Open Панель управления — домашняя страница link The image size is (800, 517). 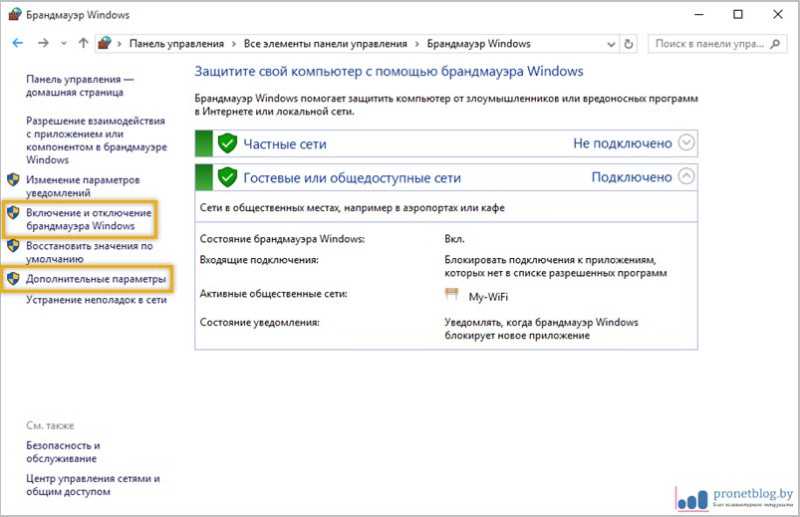[80, 86]
